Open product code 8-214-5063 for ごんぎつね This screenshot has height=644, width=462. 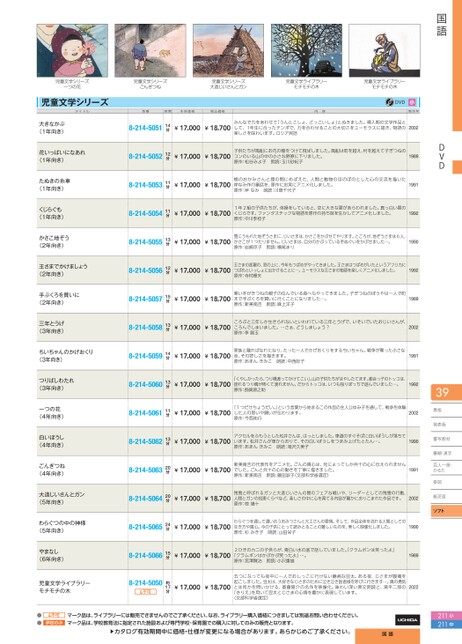coord(145,470)
